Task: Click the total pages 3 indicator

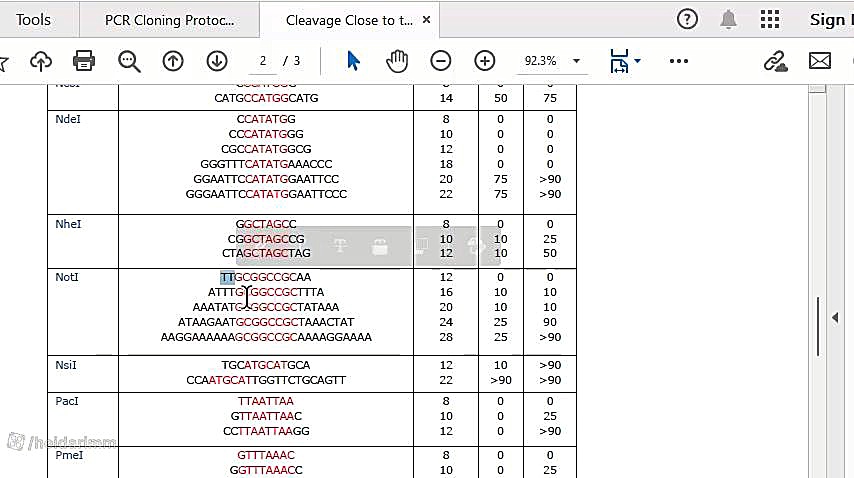Action: [297, 61]
